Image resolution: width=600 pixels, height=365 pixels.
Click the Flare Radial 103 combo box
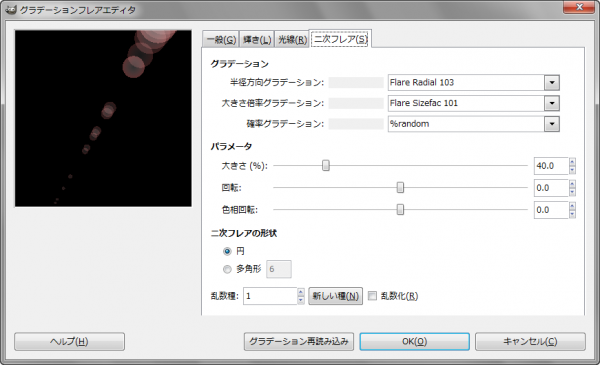[474, 83]
